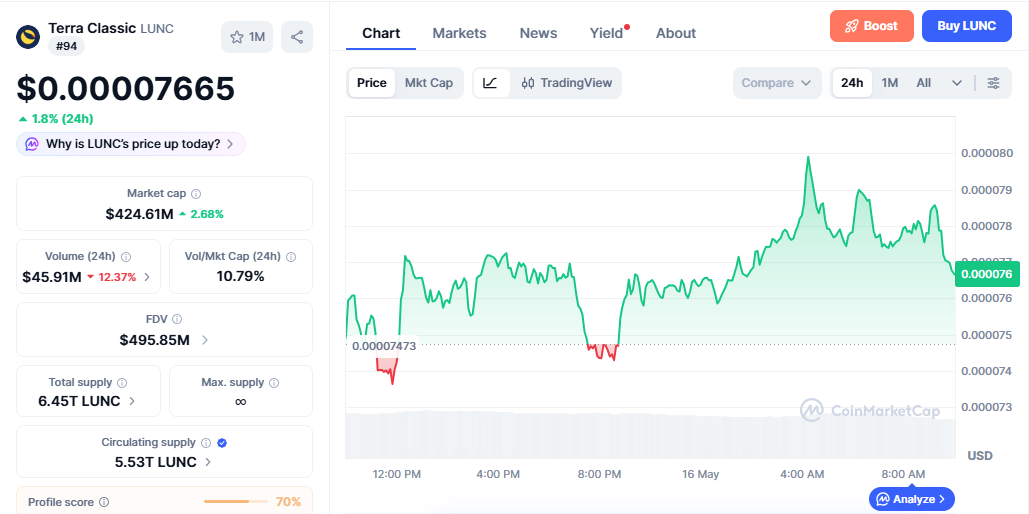Click the 5.53T LUNC circulating supply value
1029x514 pixels.
pos(156,462)
